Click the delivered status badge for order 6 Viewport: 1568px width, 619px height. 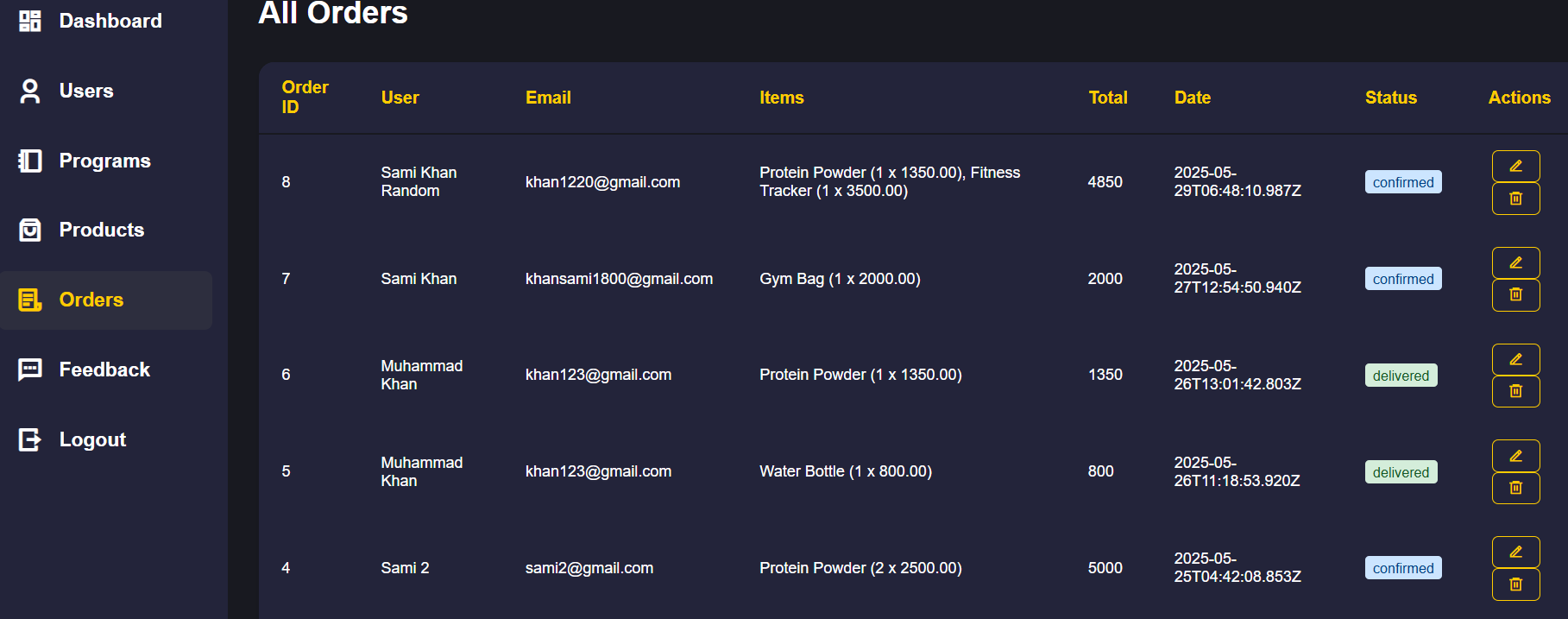(x=1401, y=376)
